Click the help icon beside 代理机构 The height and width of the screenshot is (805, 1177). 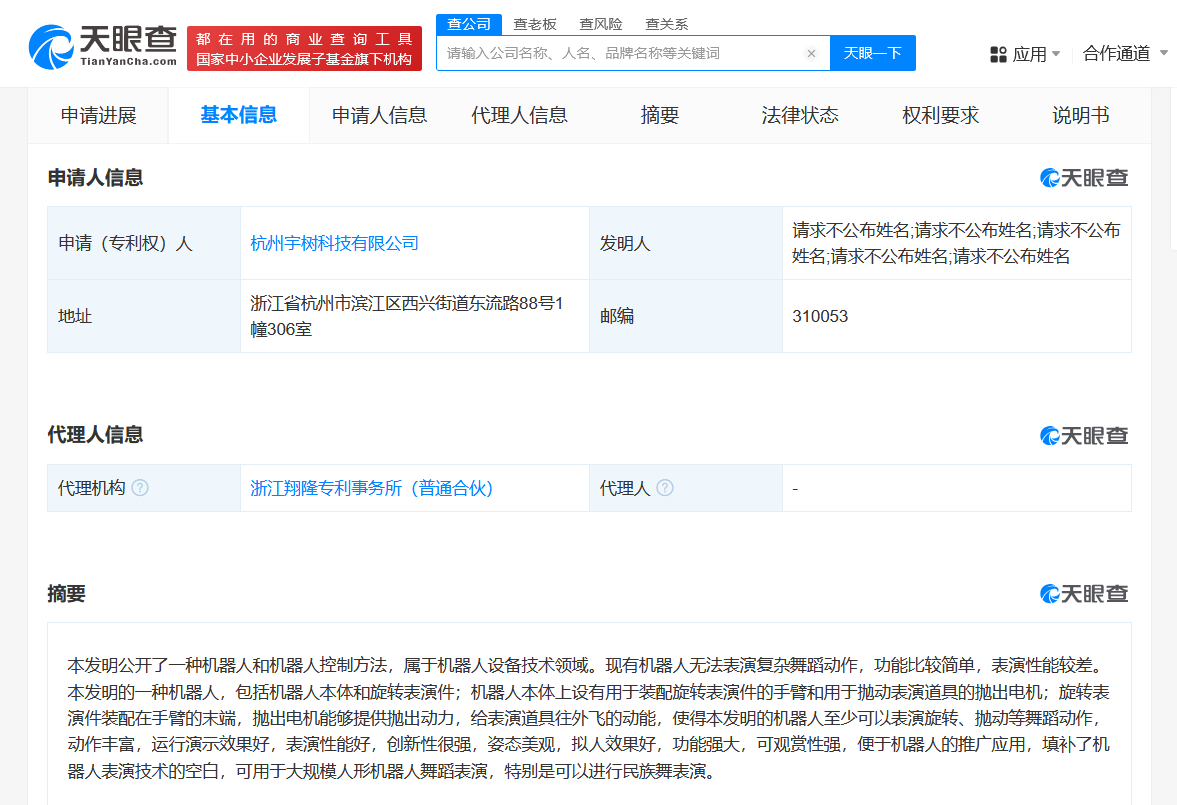(140, 488)
